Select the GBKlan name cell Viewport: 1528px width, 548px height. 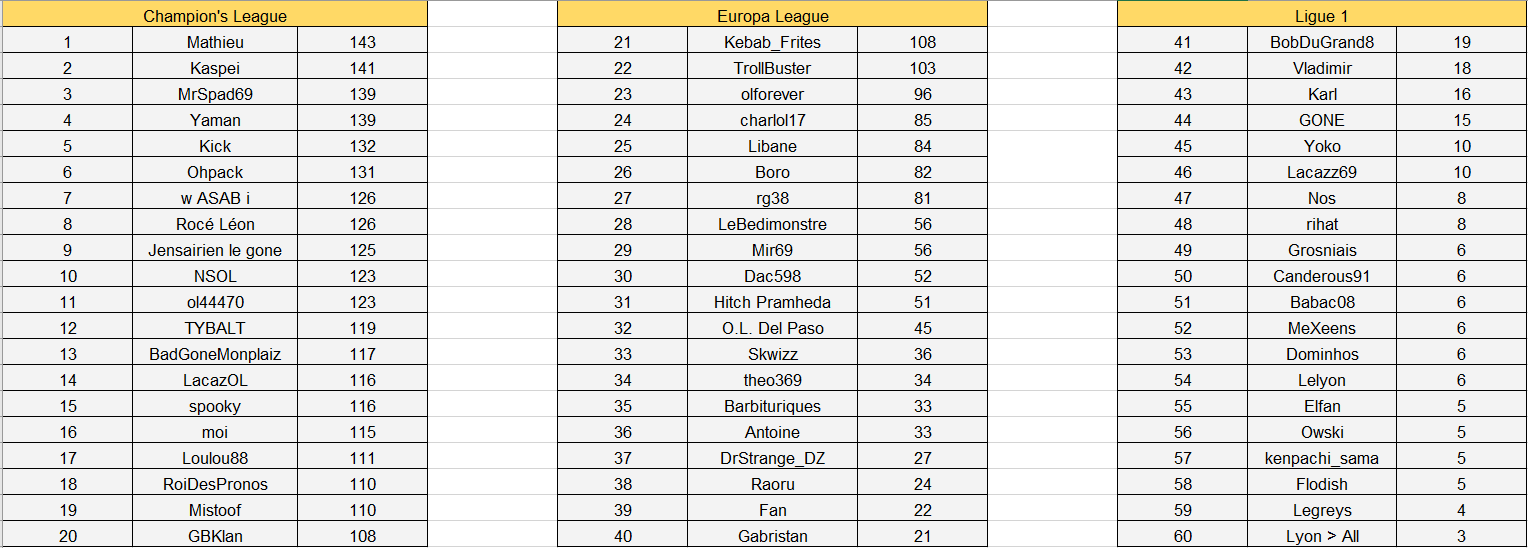215,536
